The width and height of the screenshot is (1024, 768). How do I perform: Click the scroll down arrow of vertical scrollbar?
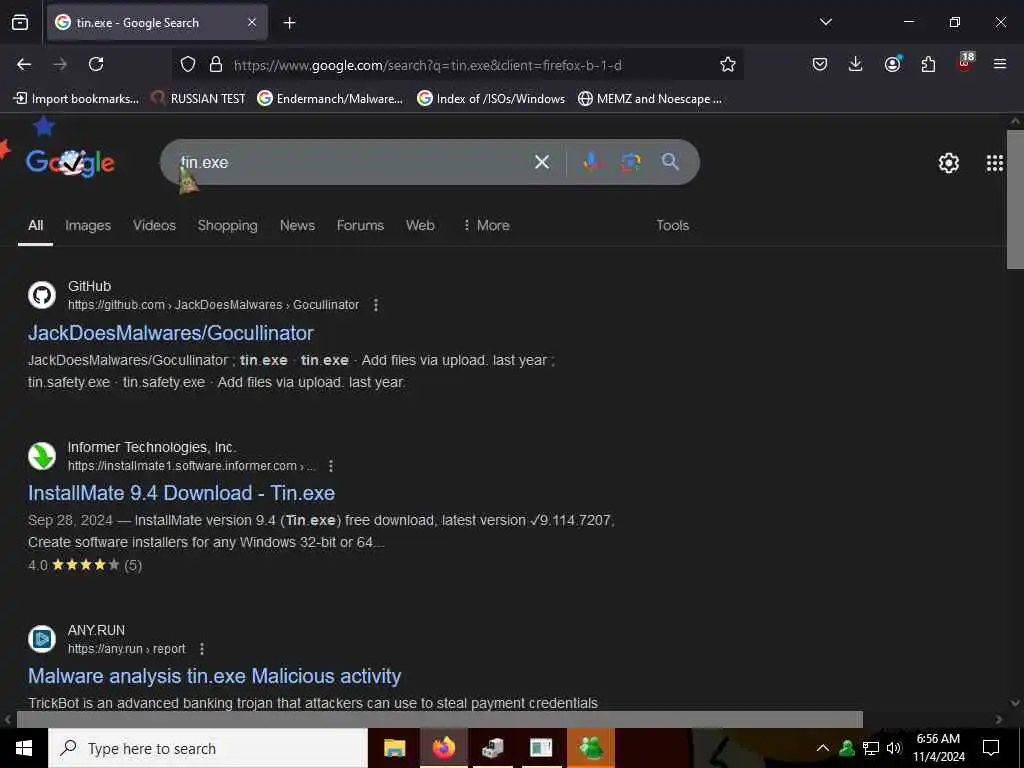click(1015, 703)
